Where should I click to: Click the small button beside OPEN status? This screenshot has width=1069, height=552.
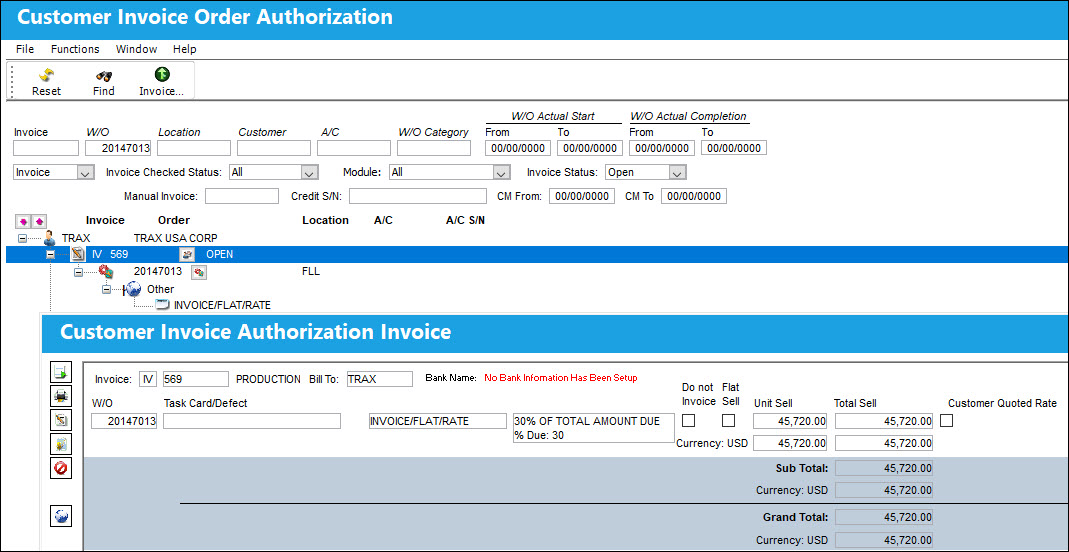click(x=186, y=254)
